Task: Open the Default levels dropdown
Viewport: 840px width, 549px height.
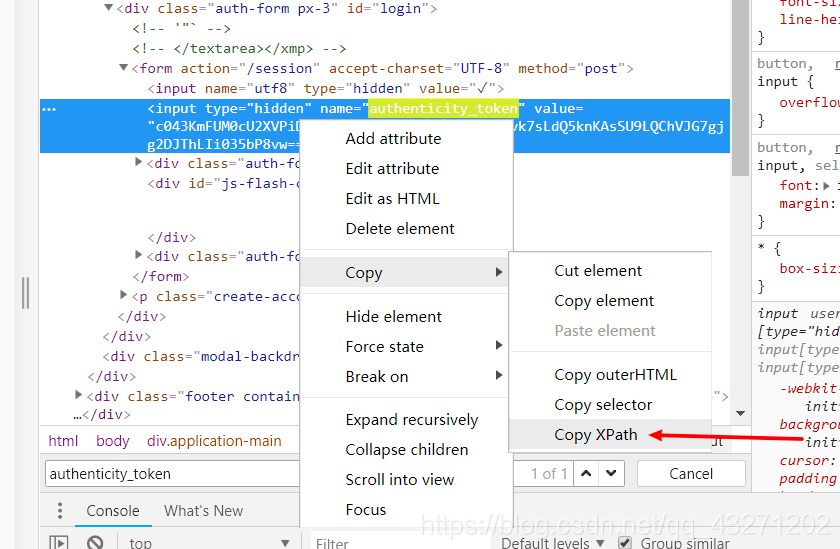Action: click(x=553, y=543)
